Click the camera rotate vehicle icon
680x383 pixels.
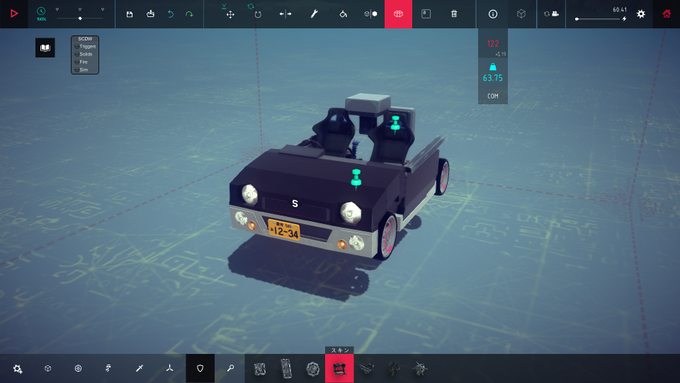pos(551,14)
